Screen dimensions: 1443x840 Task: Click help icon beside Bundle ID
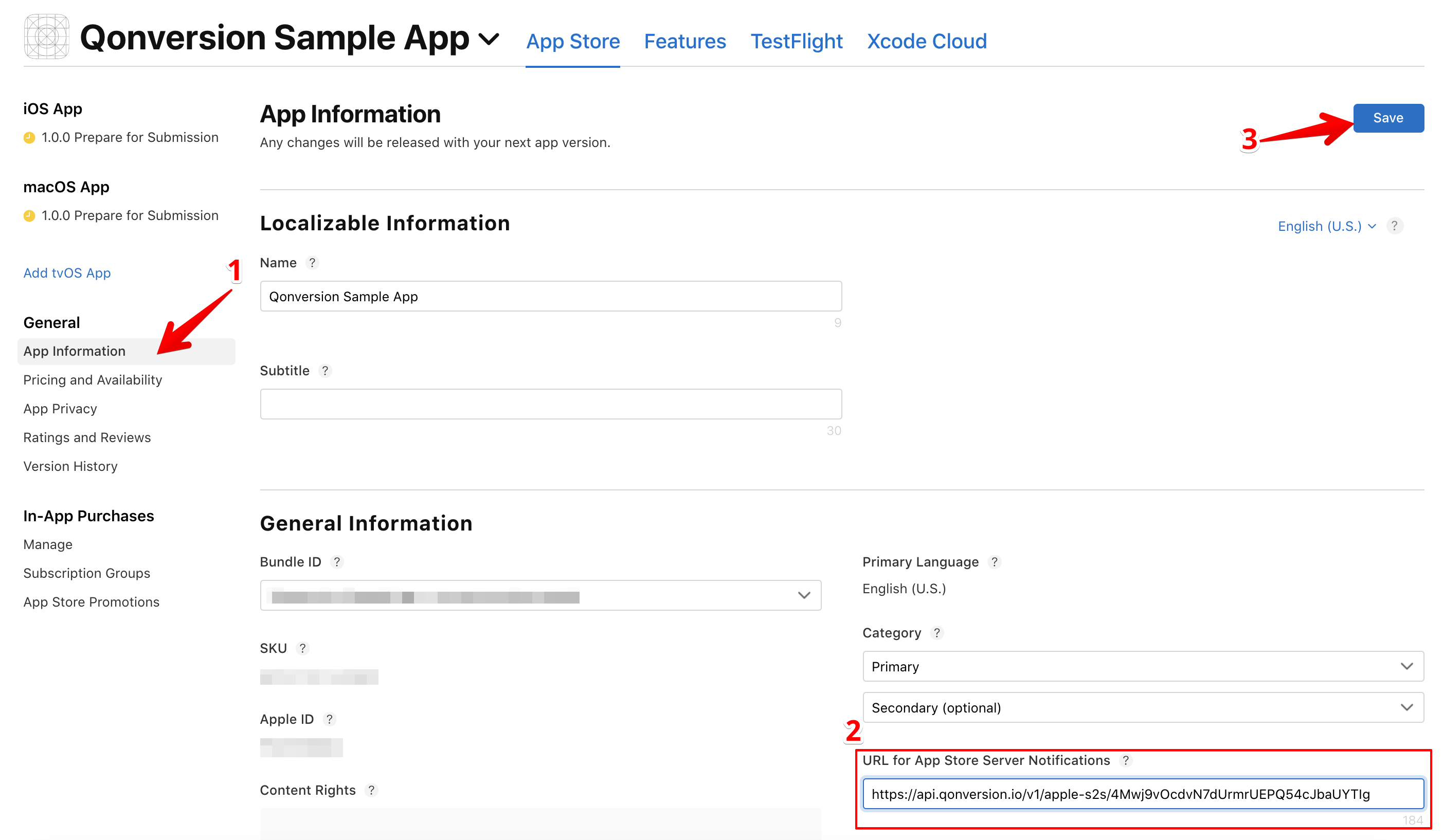337,562
